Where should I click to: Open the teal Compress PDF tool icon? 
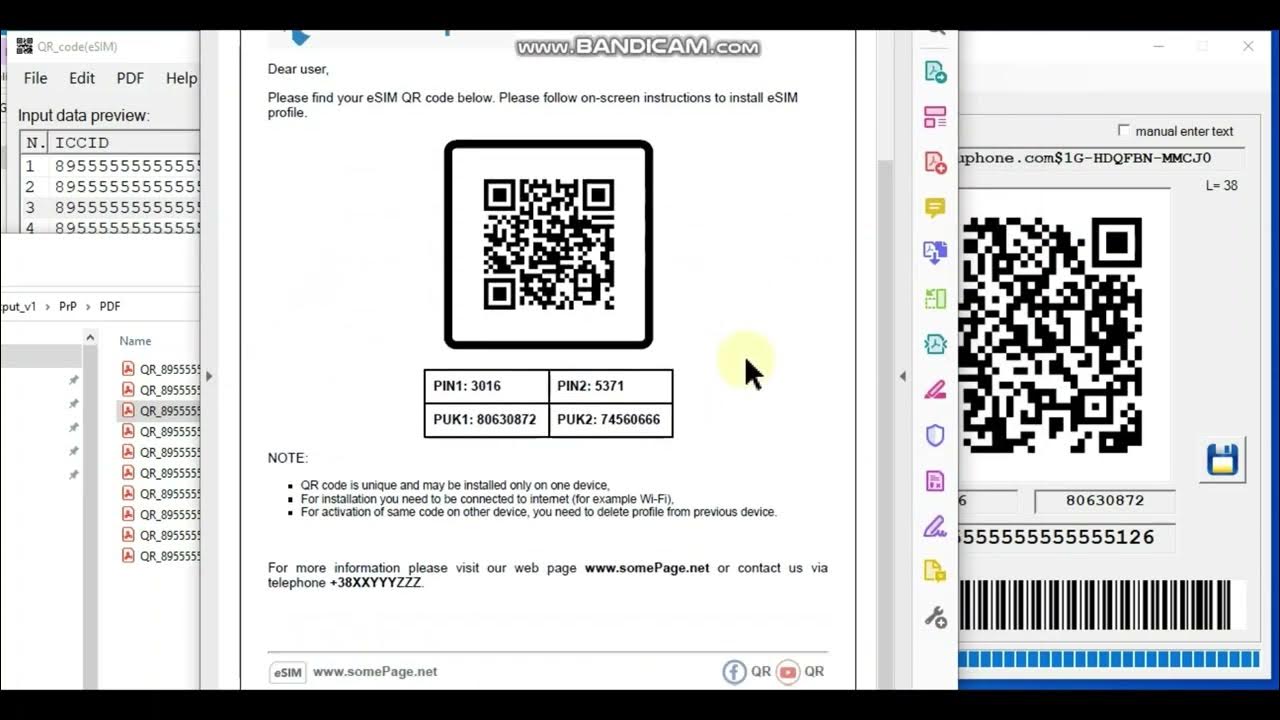(935, 344)
